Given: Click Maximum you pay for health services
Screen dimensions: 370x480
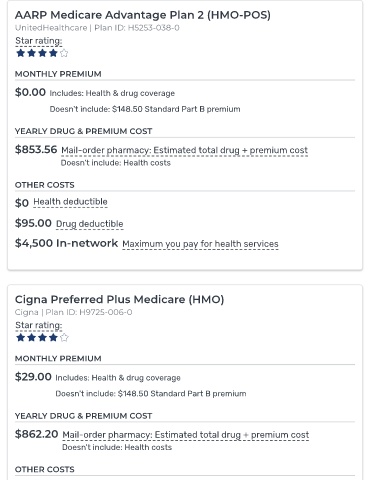Looking at the screenshot, I should click(200, 244).
